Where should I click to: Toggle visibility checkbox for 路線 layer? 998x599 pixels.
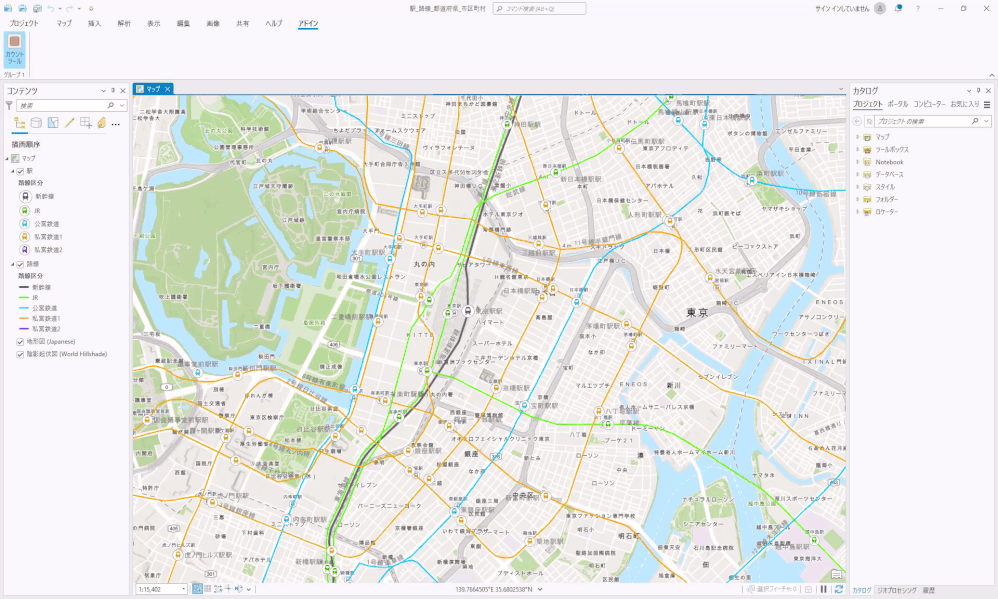[x=20, y=264]
